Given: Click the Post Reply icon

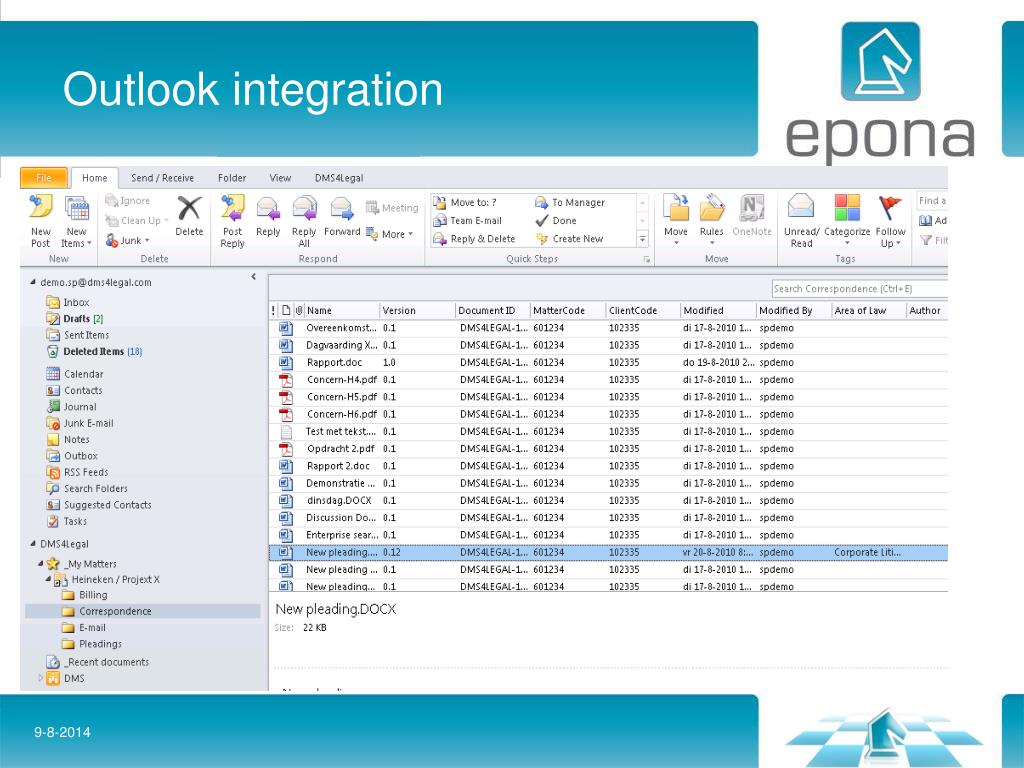Looking at the screenshot, I should point(232,208).
